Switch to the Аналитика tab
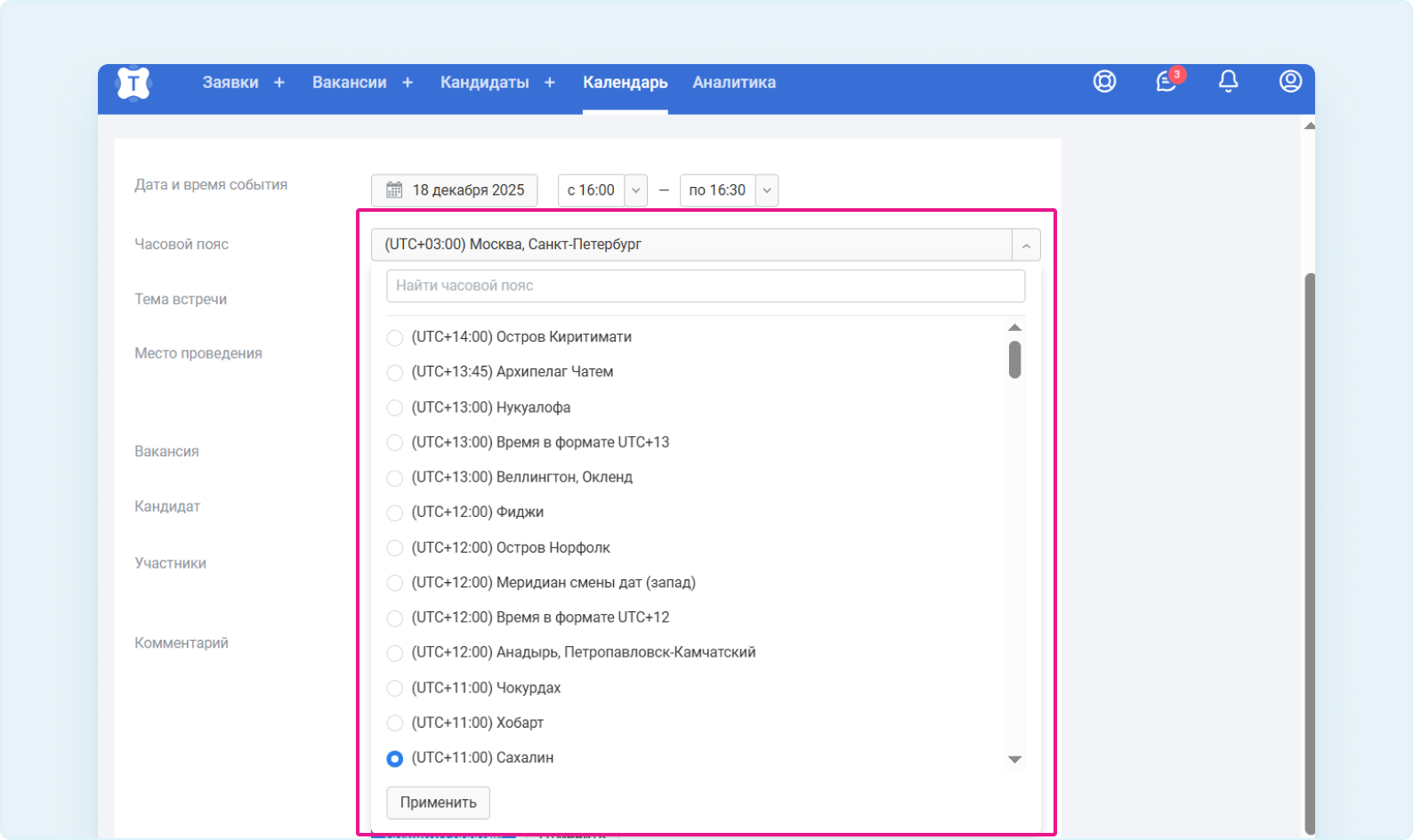The image size is (1413, 840). click(x=734, y=83)
